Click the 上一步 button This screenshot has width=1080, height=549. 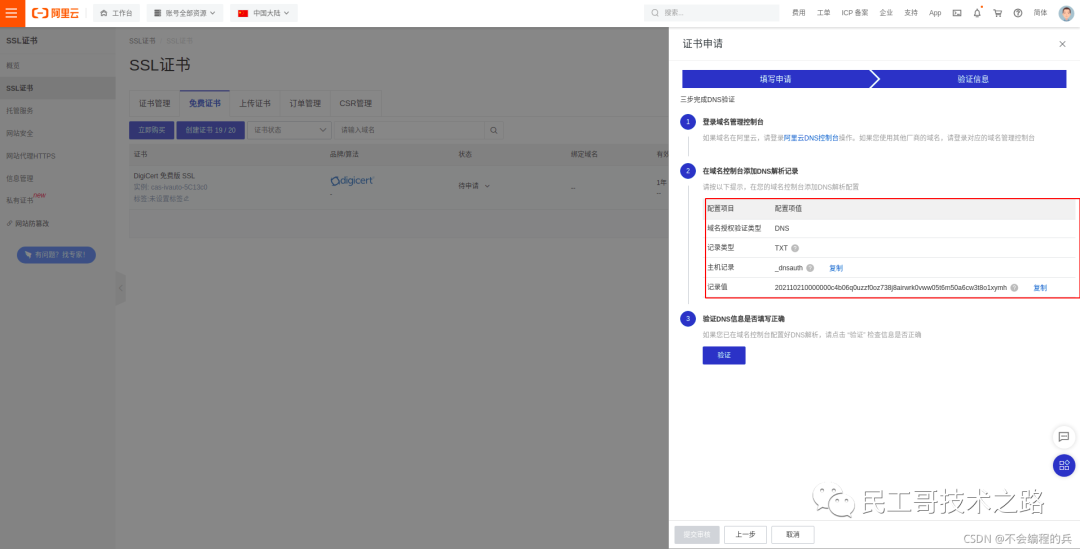click(745, 535)
